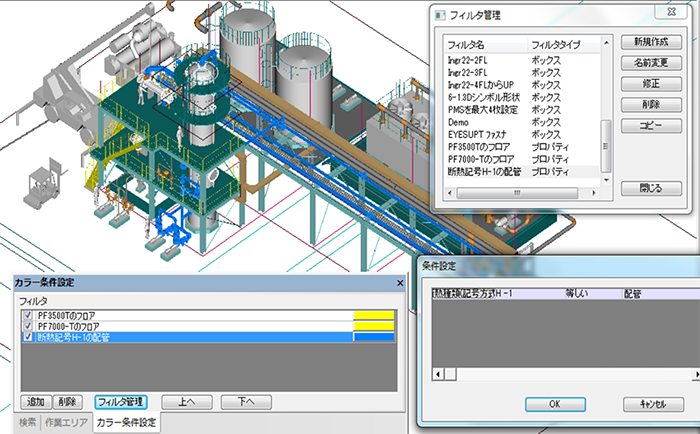Screen dimensions: 700x434
Task: Uncheck the PF3500Tのフロア filter checkbox
Action: tap(27, 315)
